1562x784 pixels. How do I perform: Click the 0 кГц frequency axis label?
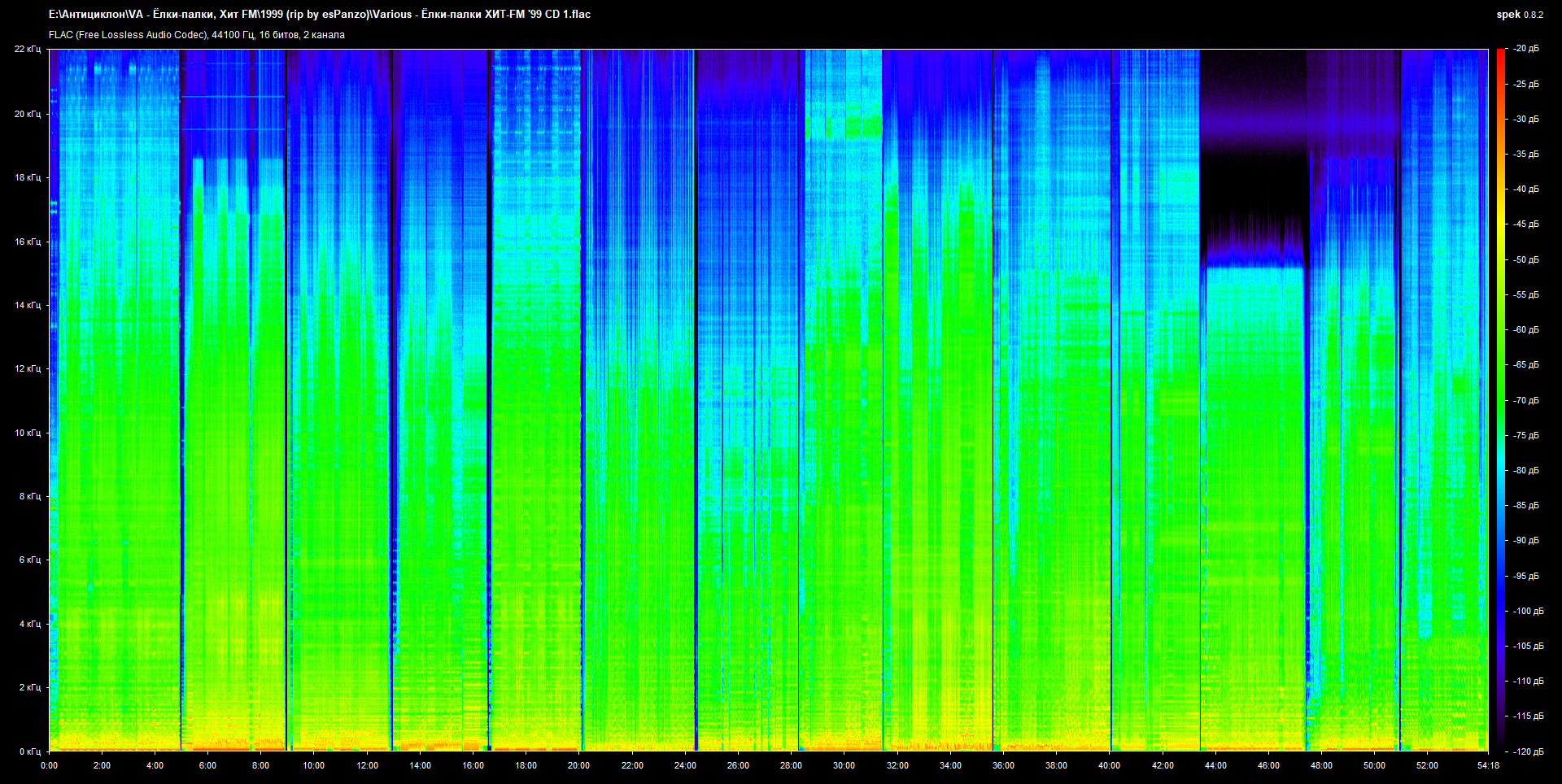(x=29, y=751)
